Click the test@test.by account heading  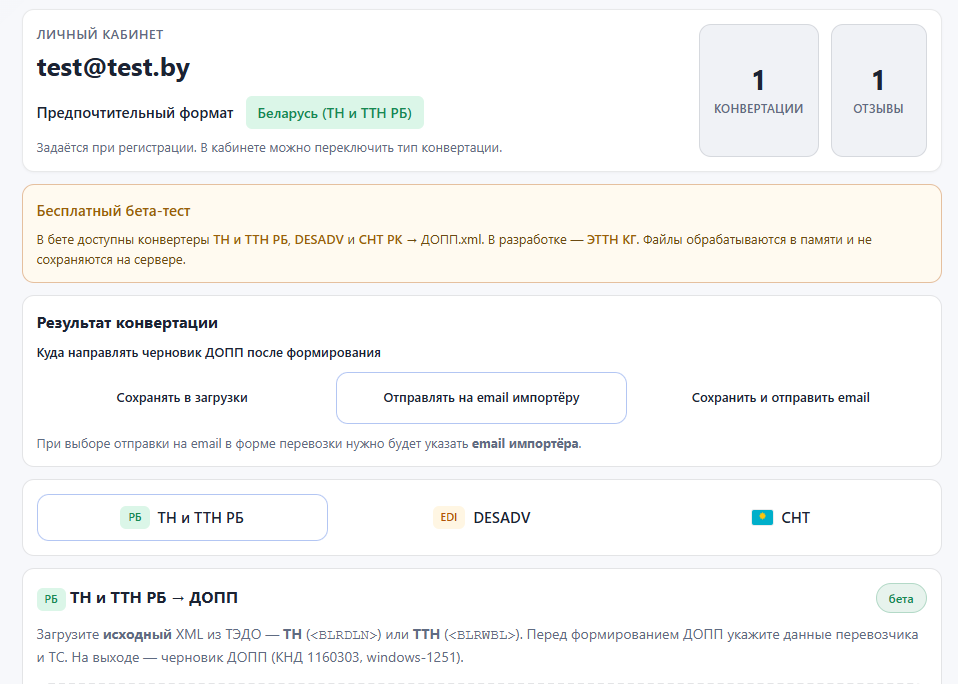click(x=114, y=67)
